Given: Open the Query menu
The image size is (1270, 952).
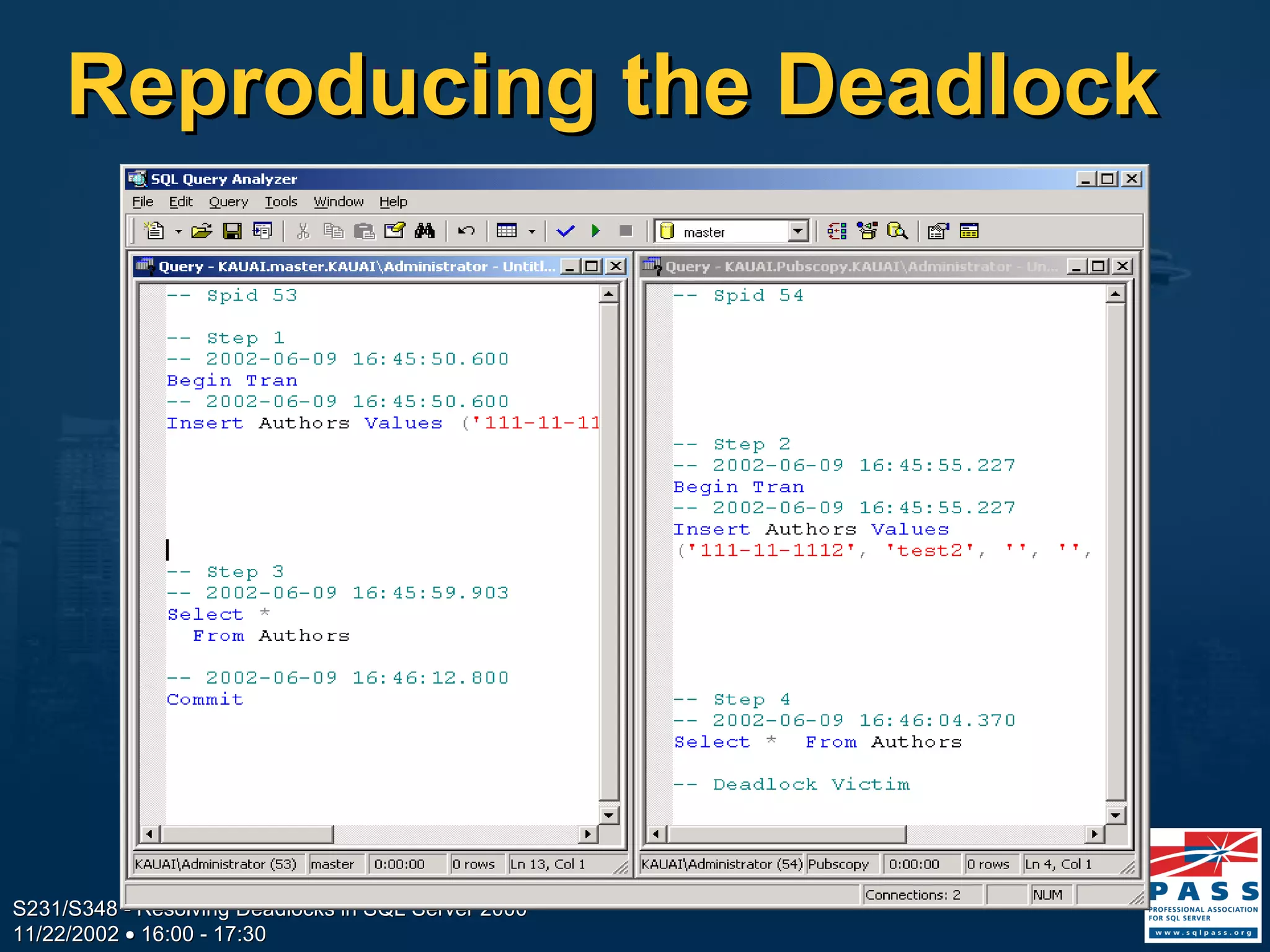Looking at the screenshot, I should point(228,202).
